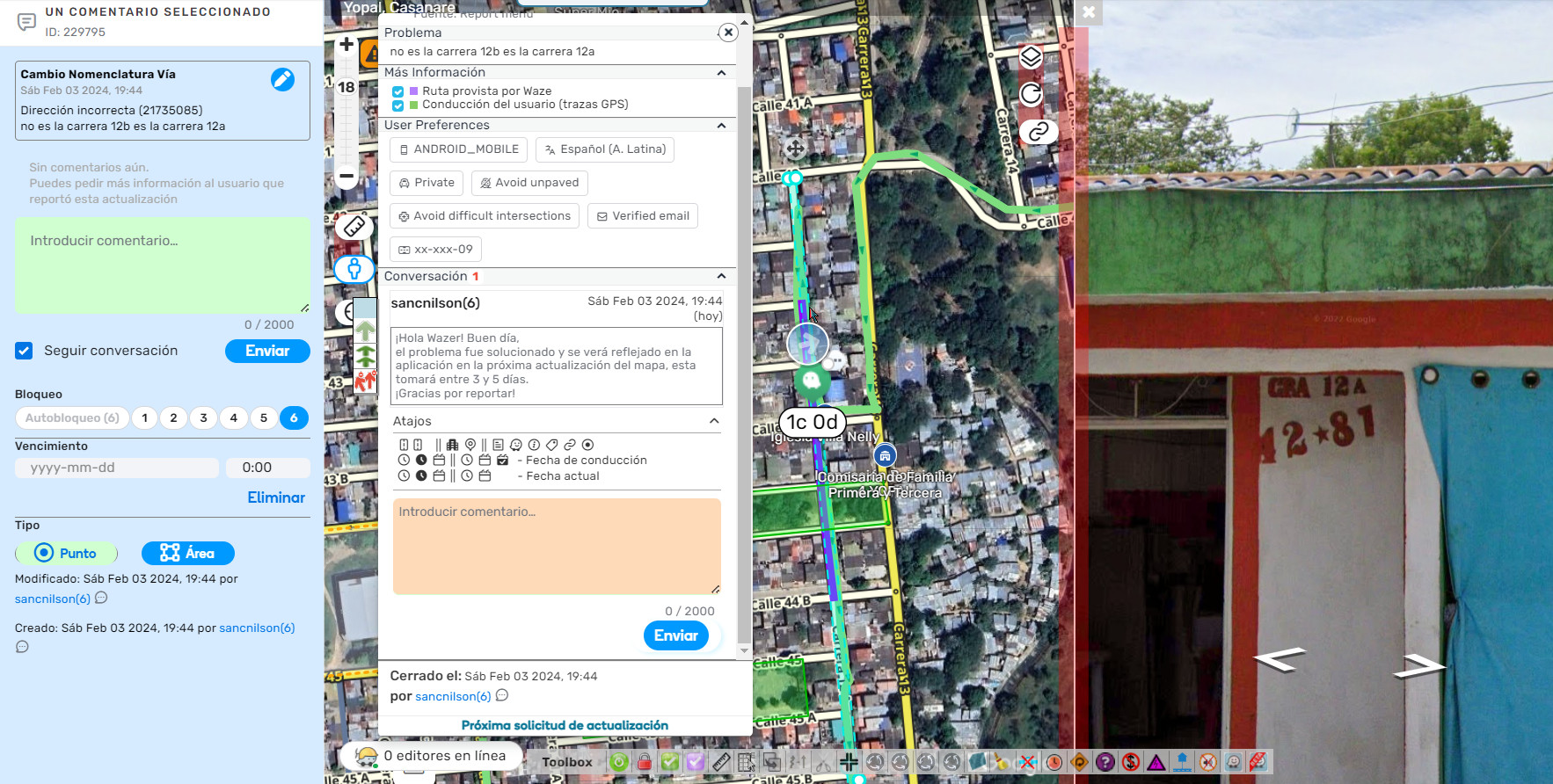The width and height of the screenshot is (1553, 784).
Task: Select Autobloqueo (6) lock option
Action: (x=72, y=418)
